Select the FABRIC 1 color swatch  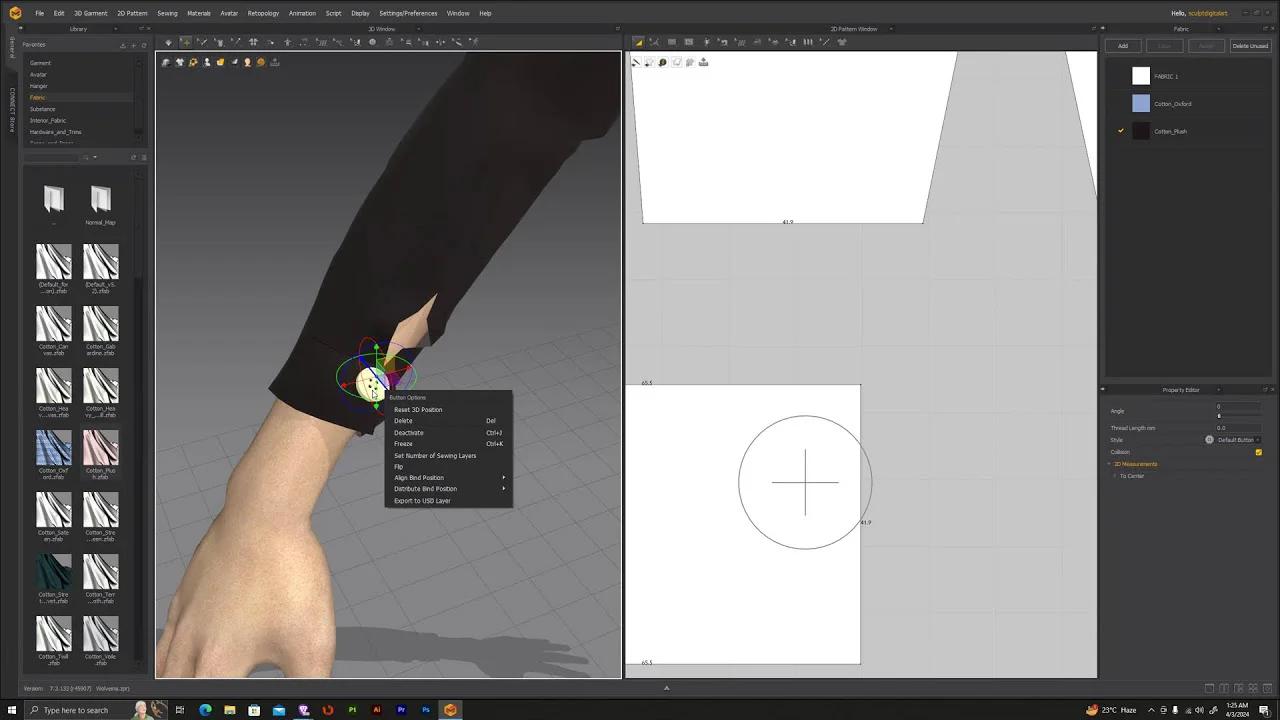(x=1141, y=76)
